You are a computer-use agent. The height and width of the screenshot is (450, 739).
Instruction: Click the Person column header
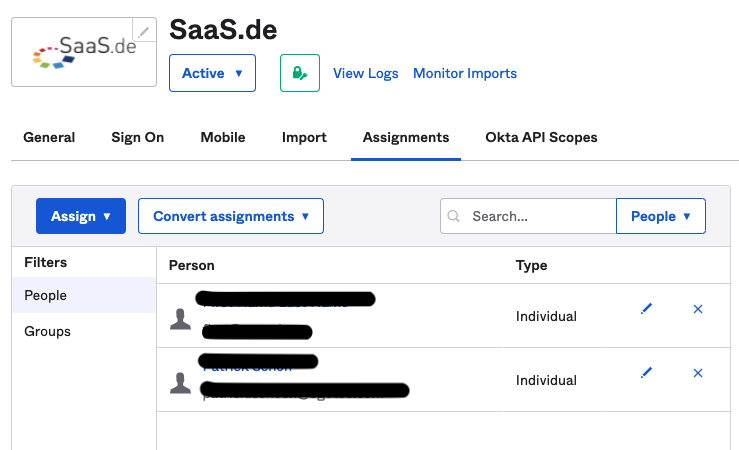[192, 265]
